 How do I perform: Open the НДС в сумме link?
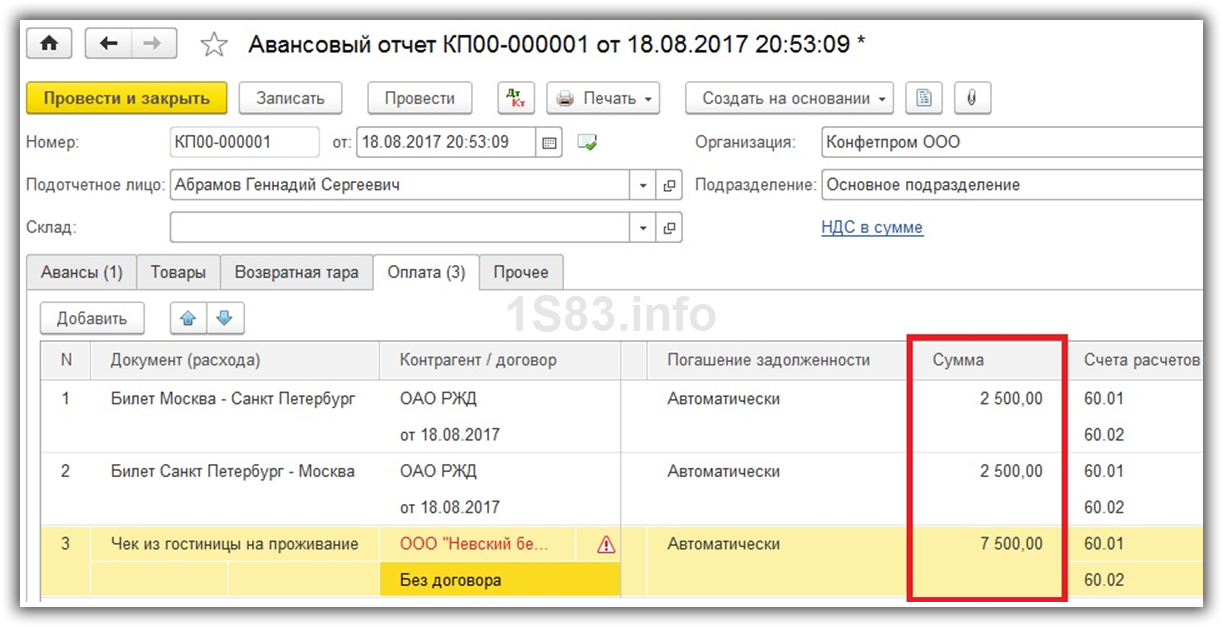[x=871, y=227]
